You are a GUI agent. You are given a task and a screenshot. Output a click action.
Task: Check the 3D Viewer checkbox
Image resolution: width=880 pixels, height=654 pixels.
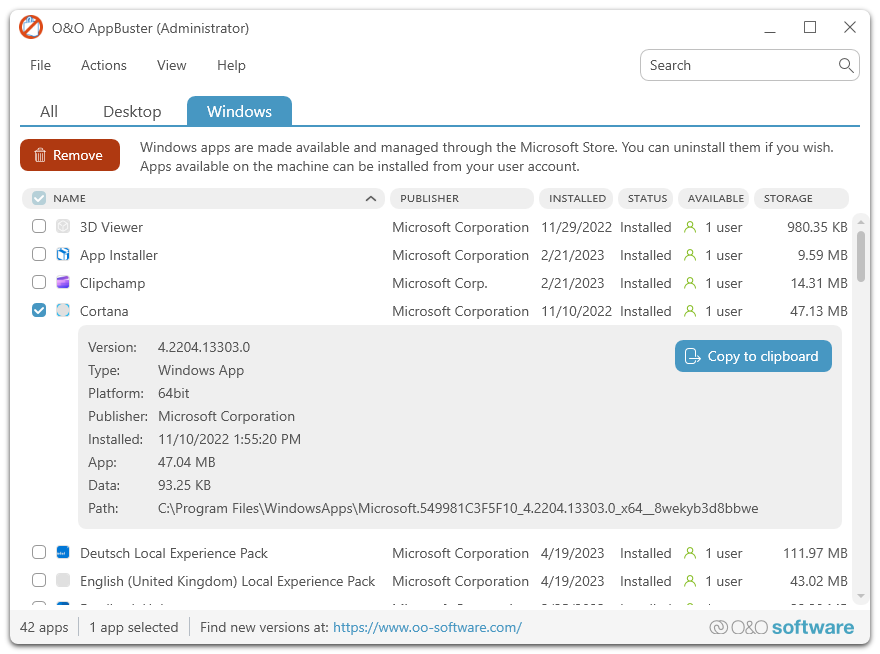point(39,226)
